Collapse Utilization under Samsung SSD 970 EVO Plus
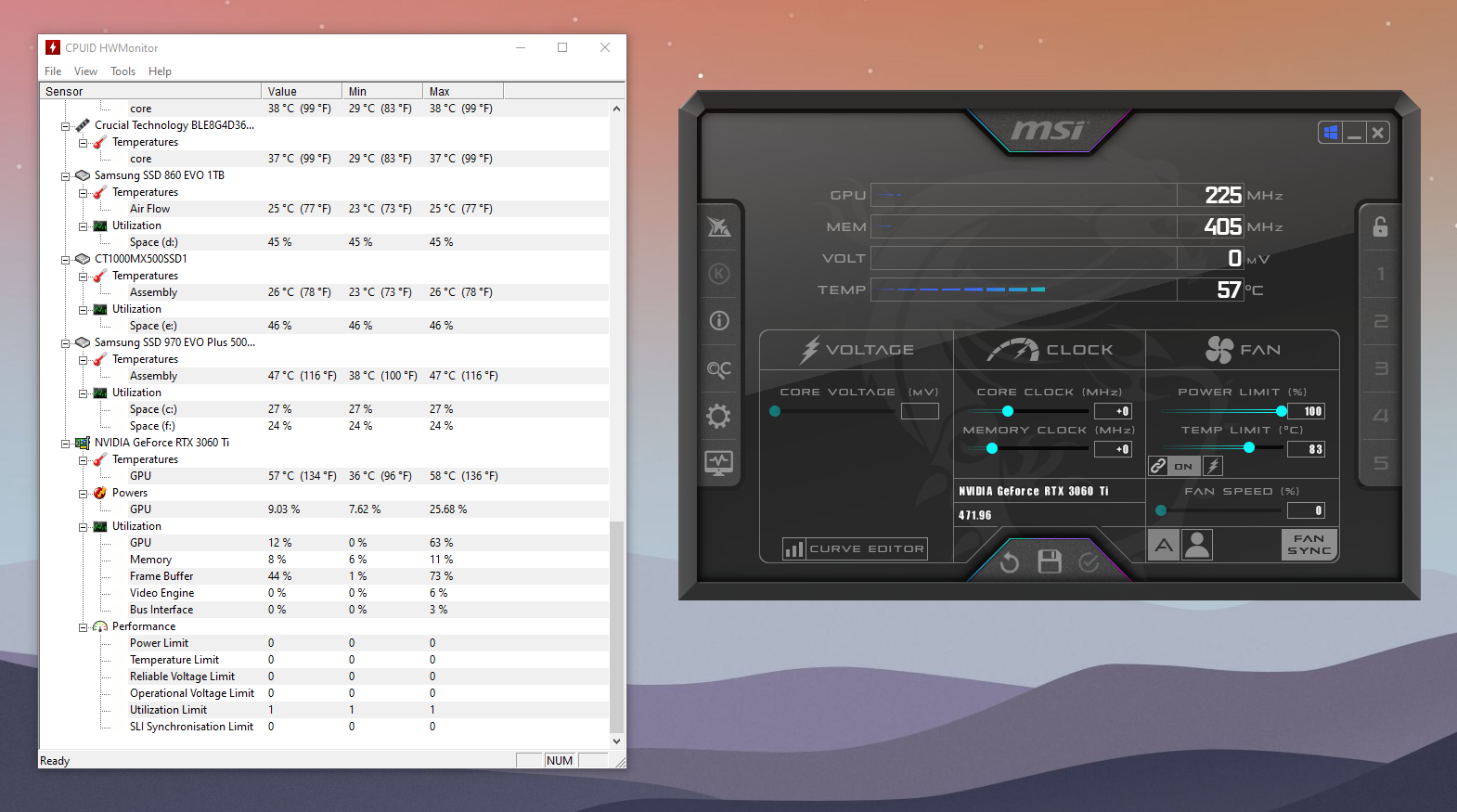The width and height of the screenshot is (1457, 812). [83, 393]
